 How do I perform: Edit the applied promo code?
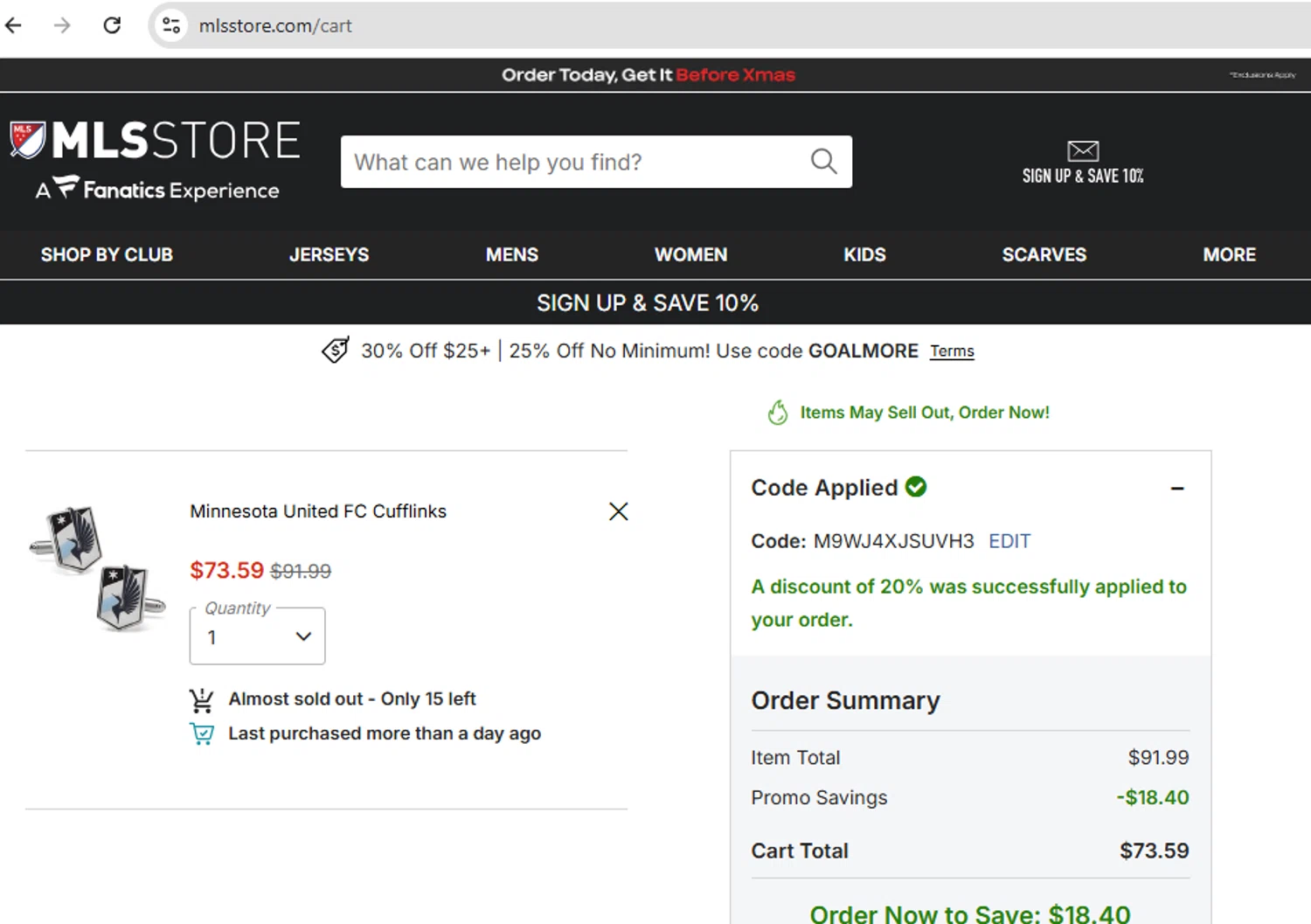pyautogui.click(x=1009, y=541)
